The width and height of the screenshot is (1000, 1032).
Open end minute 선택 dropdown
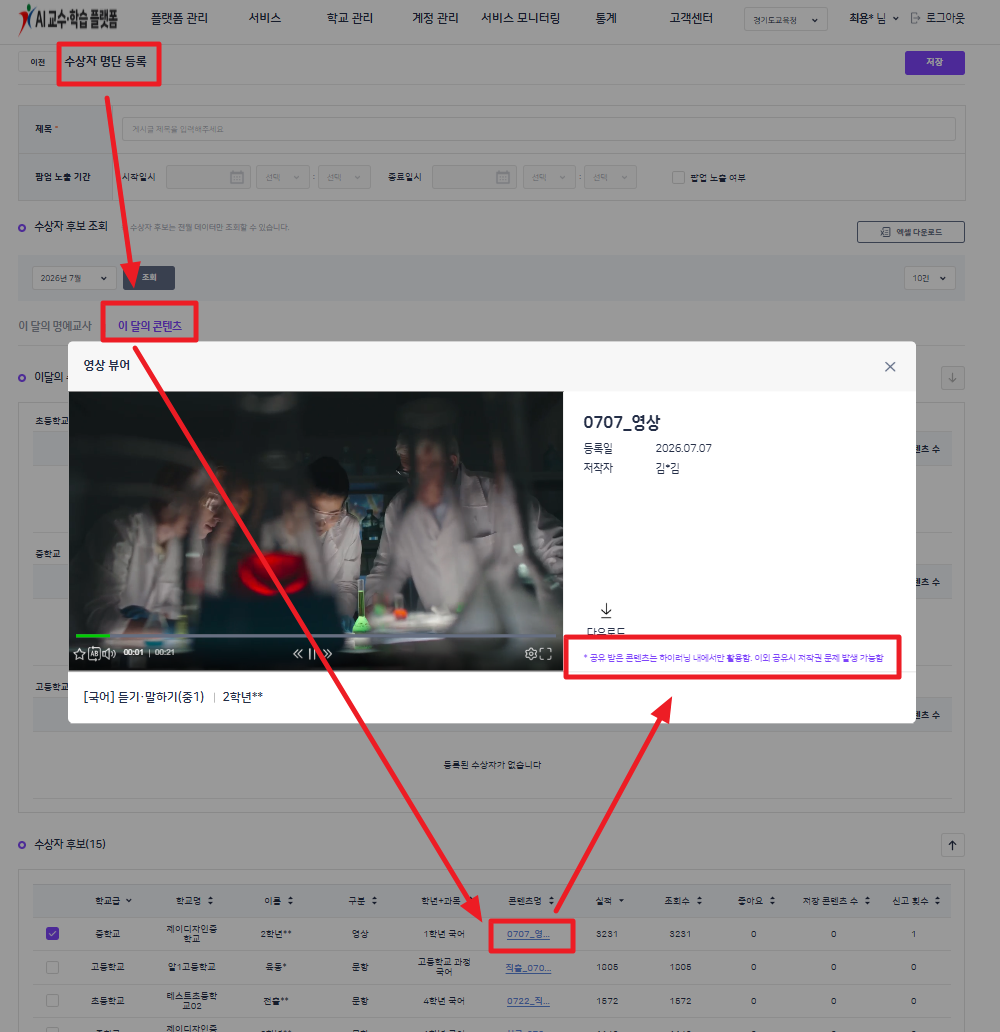point(610,177)
